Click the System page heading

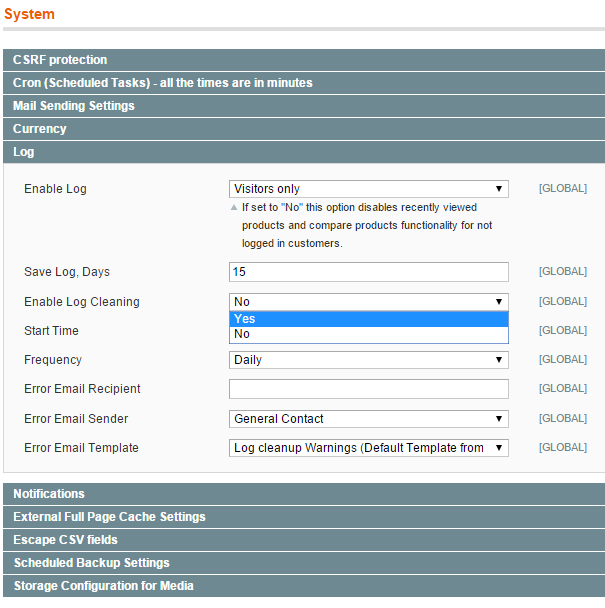(x=29, y=14)
